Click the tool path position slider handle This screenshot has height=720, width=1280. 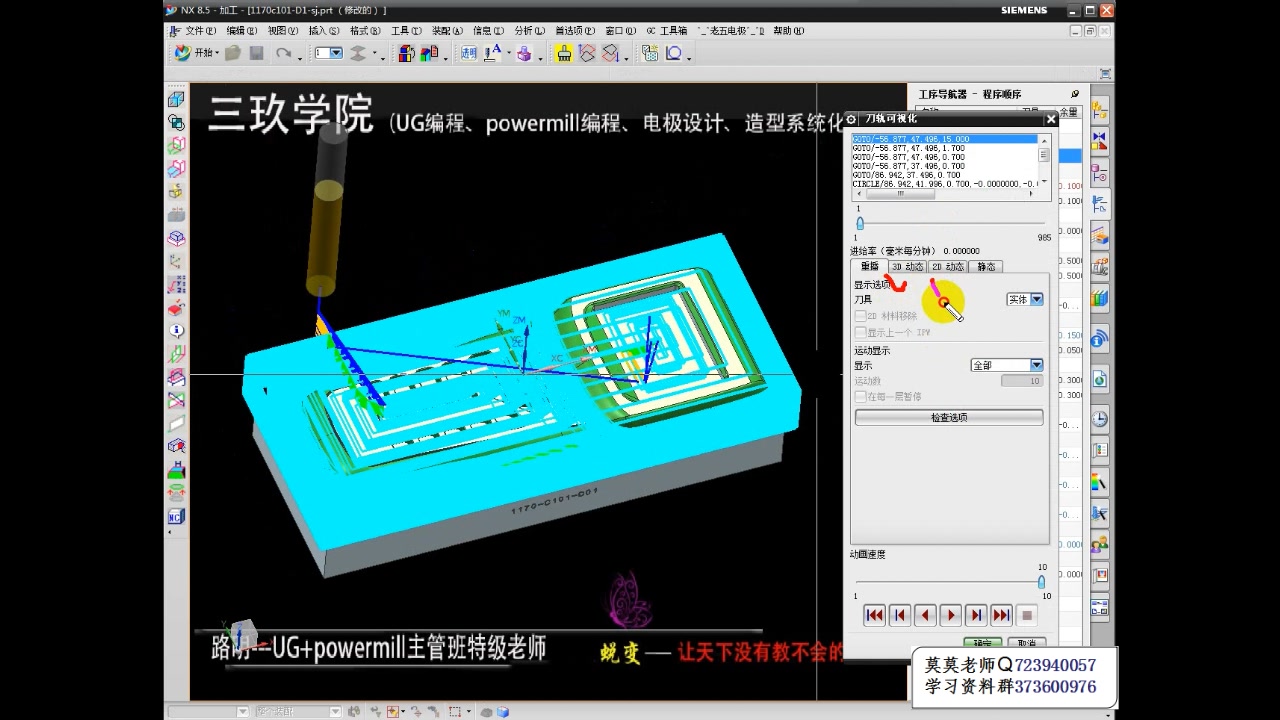[860, 223]
